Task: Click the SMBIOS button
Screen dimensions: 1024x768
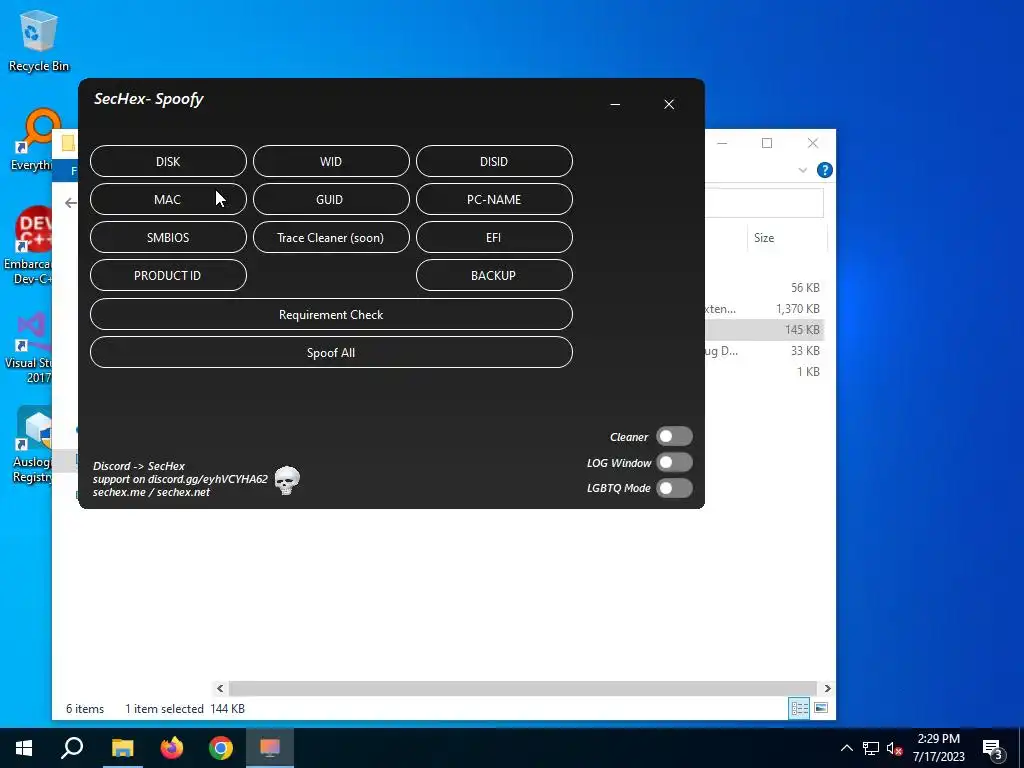Action: click(168, 237)
